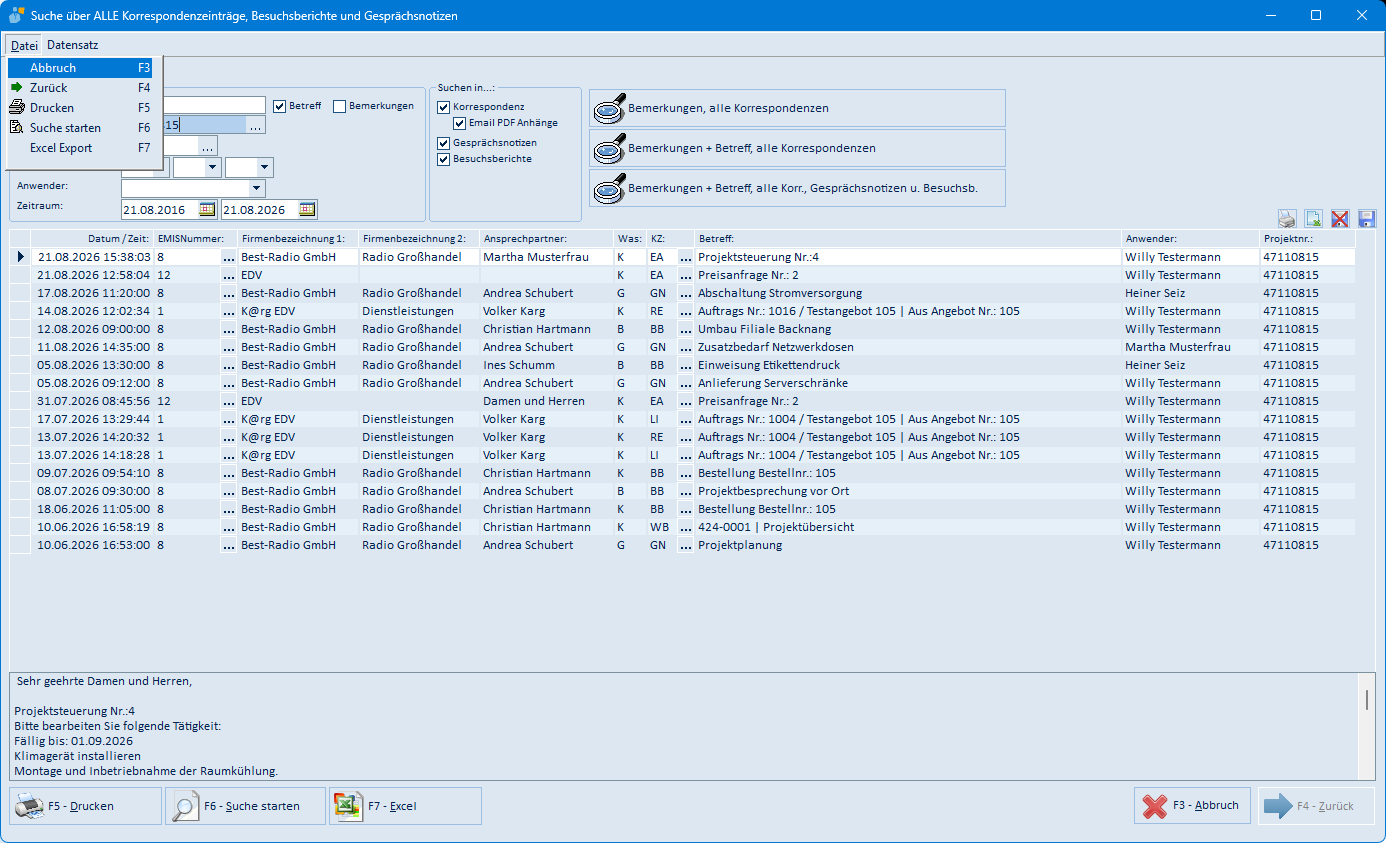Viewport: 1386px width, 843px height.
Task: Click the application icon in the title bar
Action: (17, 15)
